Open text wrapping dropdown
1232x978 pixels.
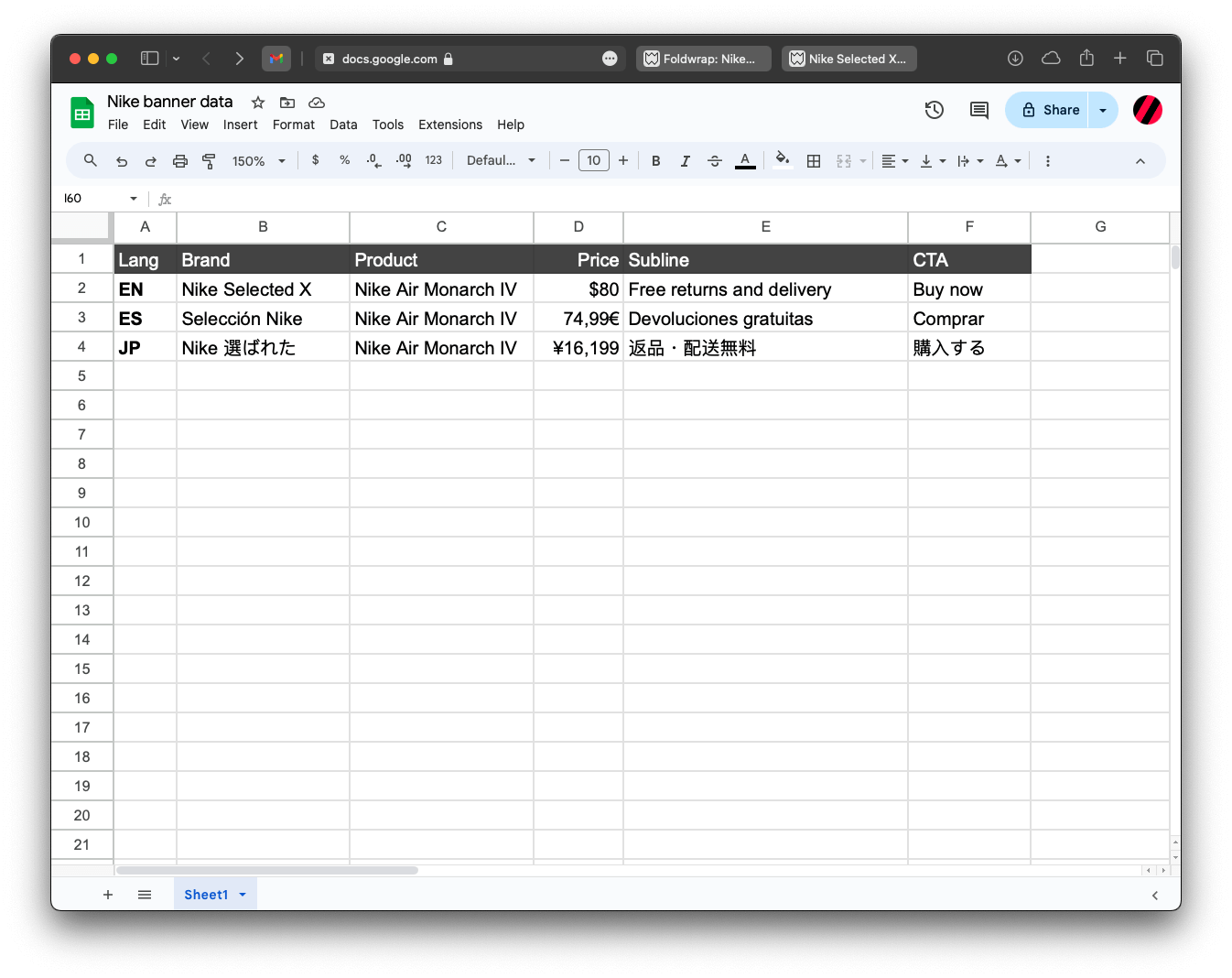[970, 160]
